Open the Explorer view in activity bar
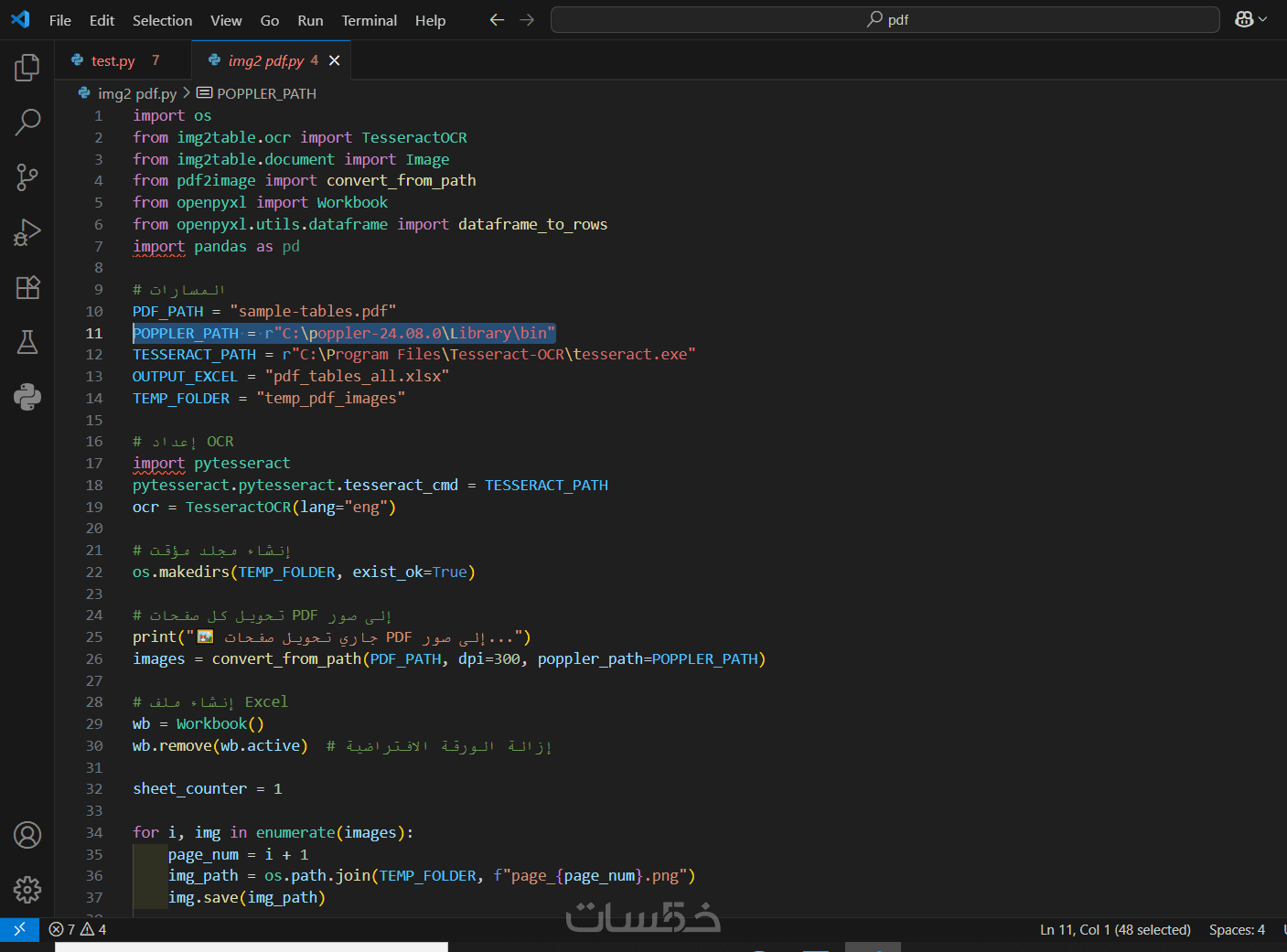The height and width of the screenshot is (952, 1287). 27,68
